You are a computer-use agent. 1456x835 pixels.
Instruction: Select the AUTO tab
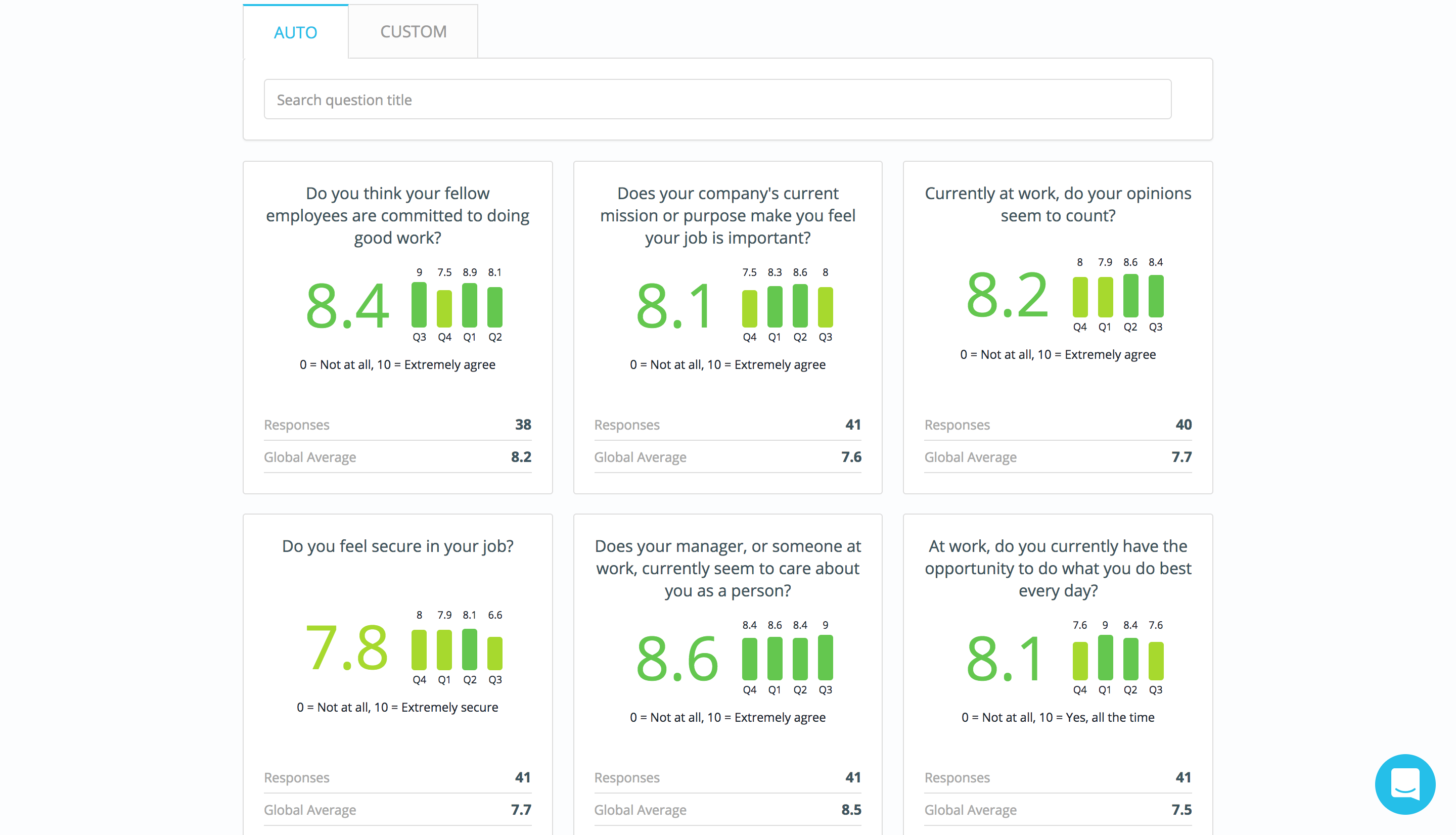[295, 32]
